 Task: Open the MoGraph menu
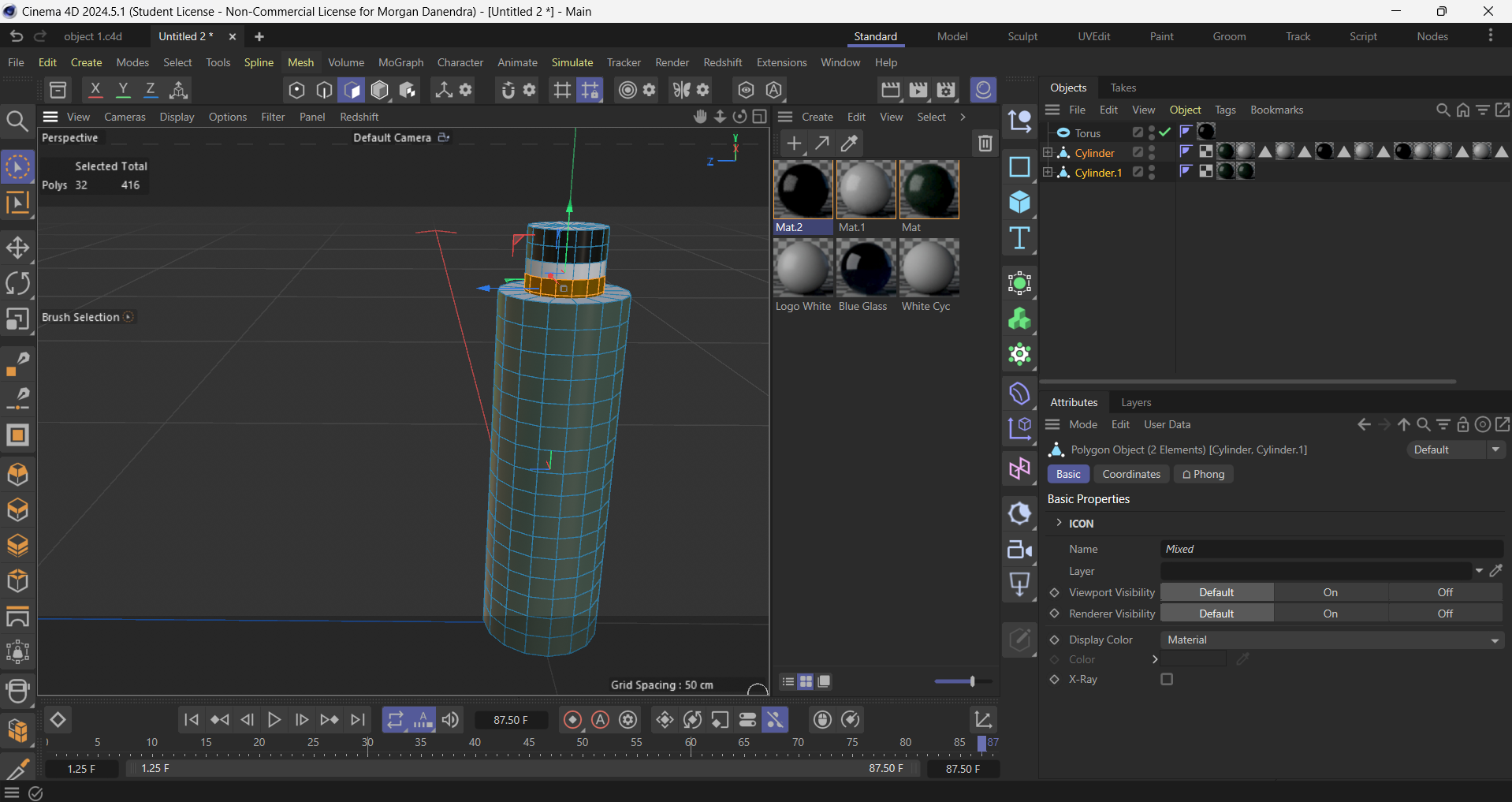(x=400, y=62)
